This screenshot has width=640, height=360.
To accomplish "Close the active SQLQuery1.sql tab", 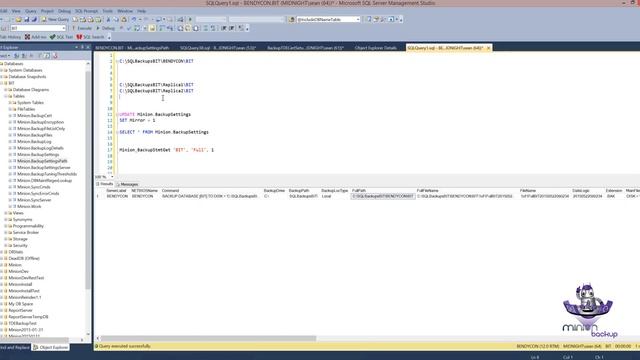I will (488, 48).
